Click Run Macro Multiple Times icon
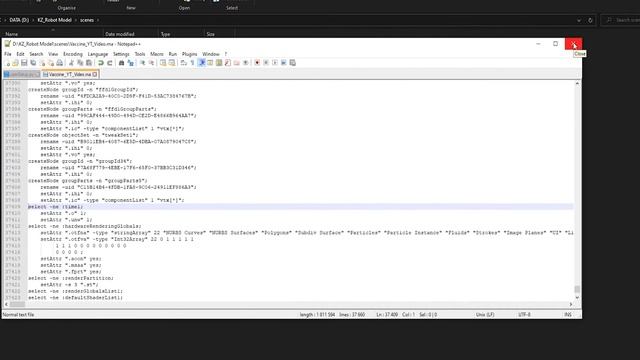Viewport: 640px width, 360px height. pos(284,63)
